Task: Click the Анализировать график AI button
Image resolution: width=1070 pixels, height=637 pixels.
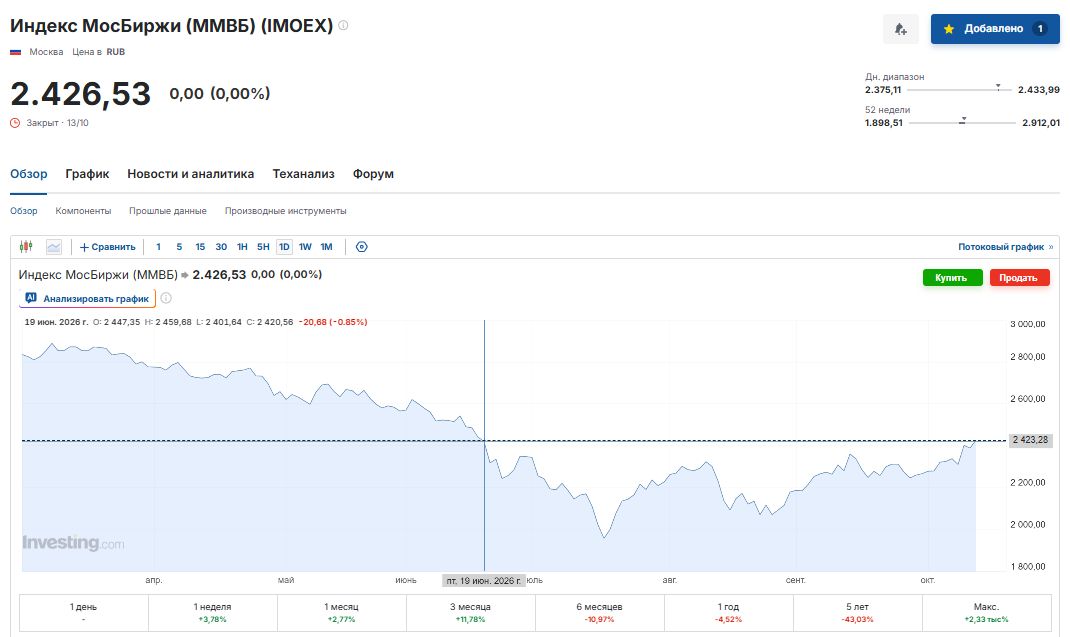Action: click(87, 298)
